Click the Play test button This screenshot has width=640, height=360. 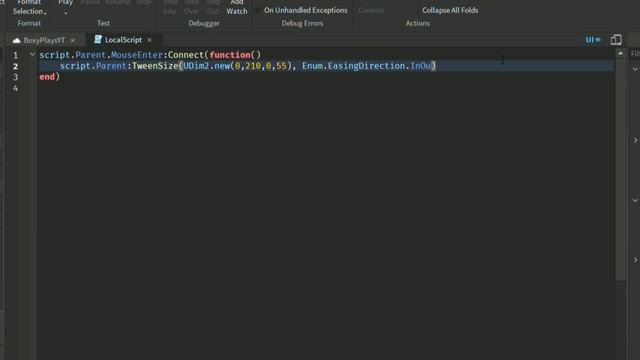(65, 6)
